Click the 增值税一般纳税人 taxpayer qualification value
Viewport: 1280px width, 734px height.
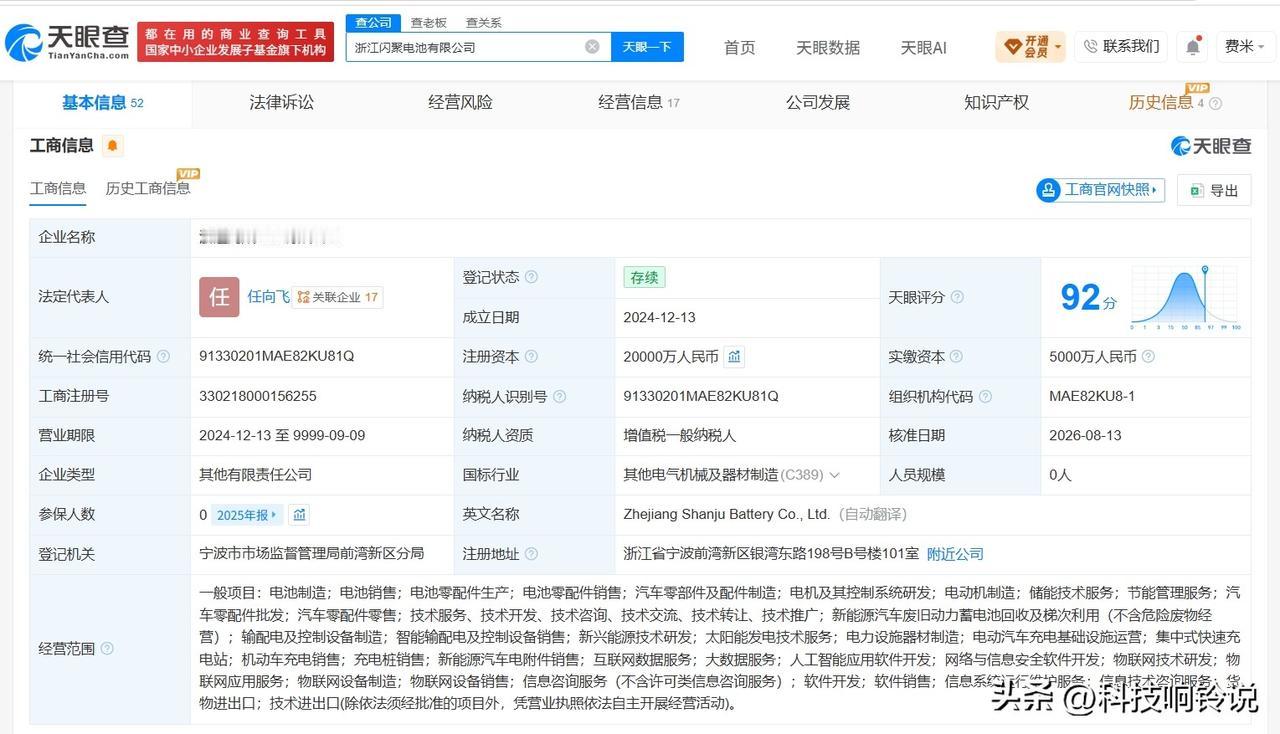(680, 435)
